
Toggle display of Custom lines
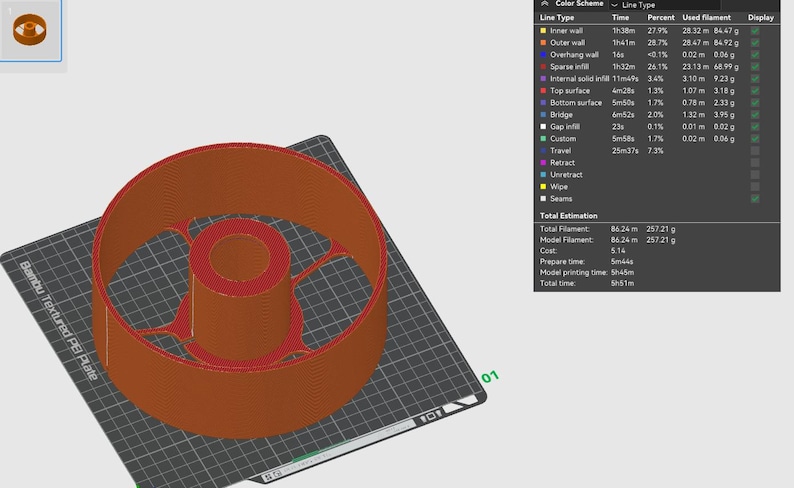755,139
